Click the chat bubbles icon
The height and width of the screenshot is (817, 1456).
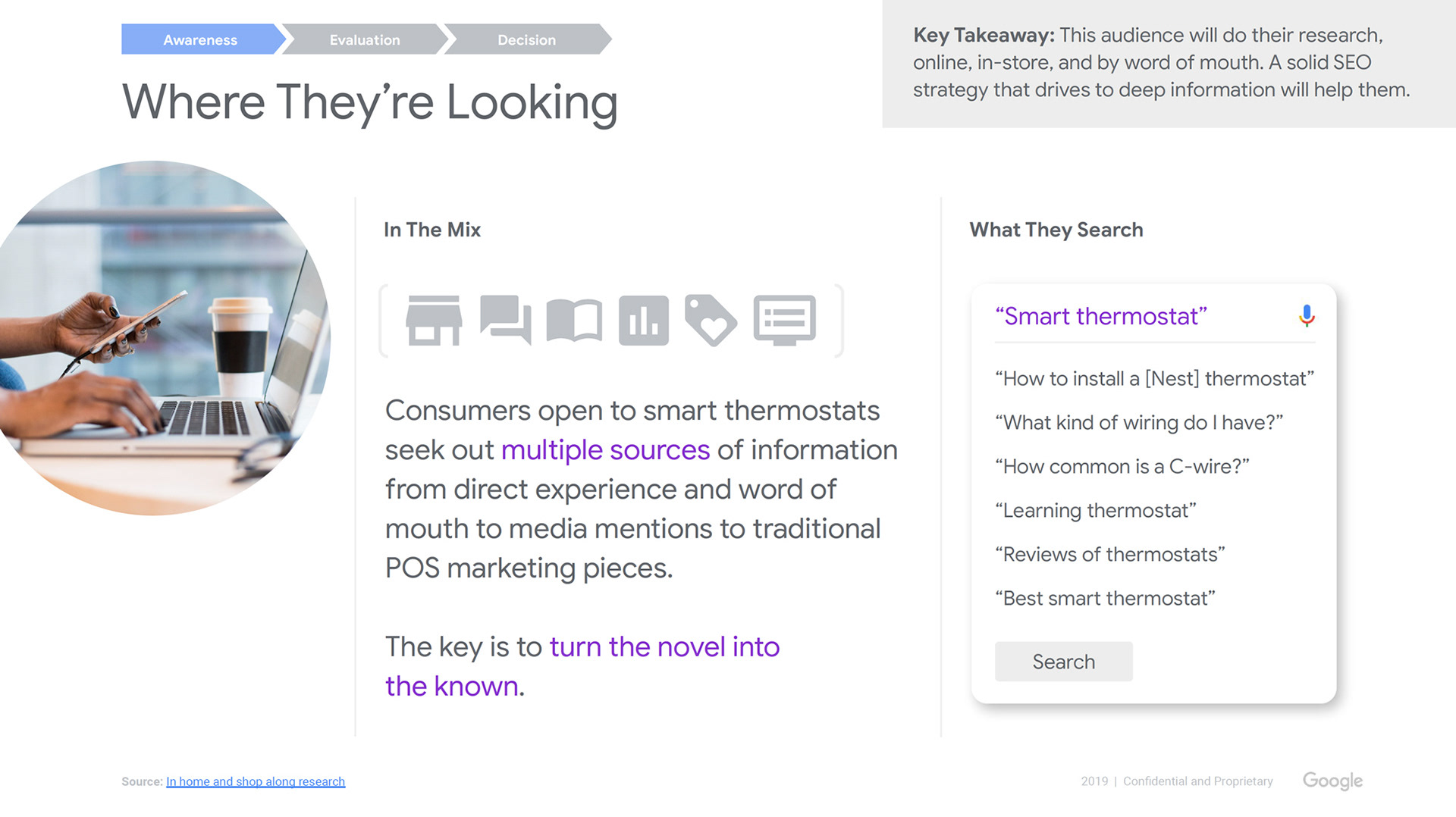506,320
